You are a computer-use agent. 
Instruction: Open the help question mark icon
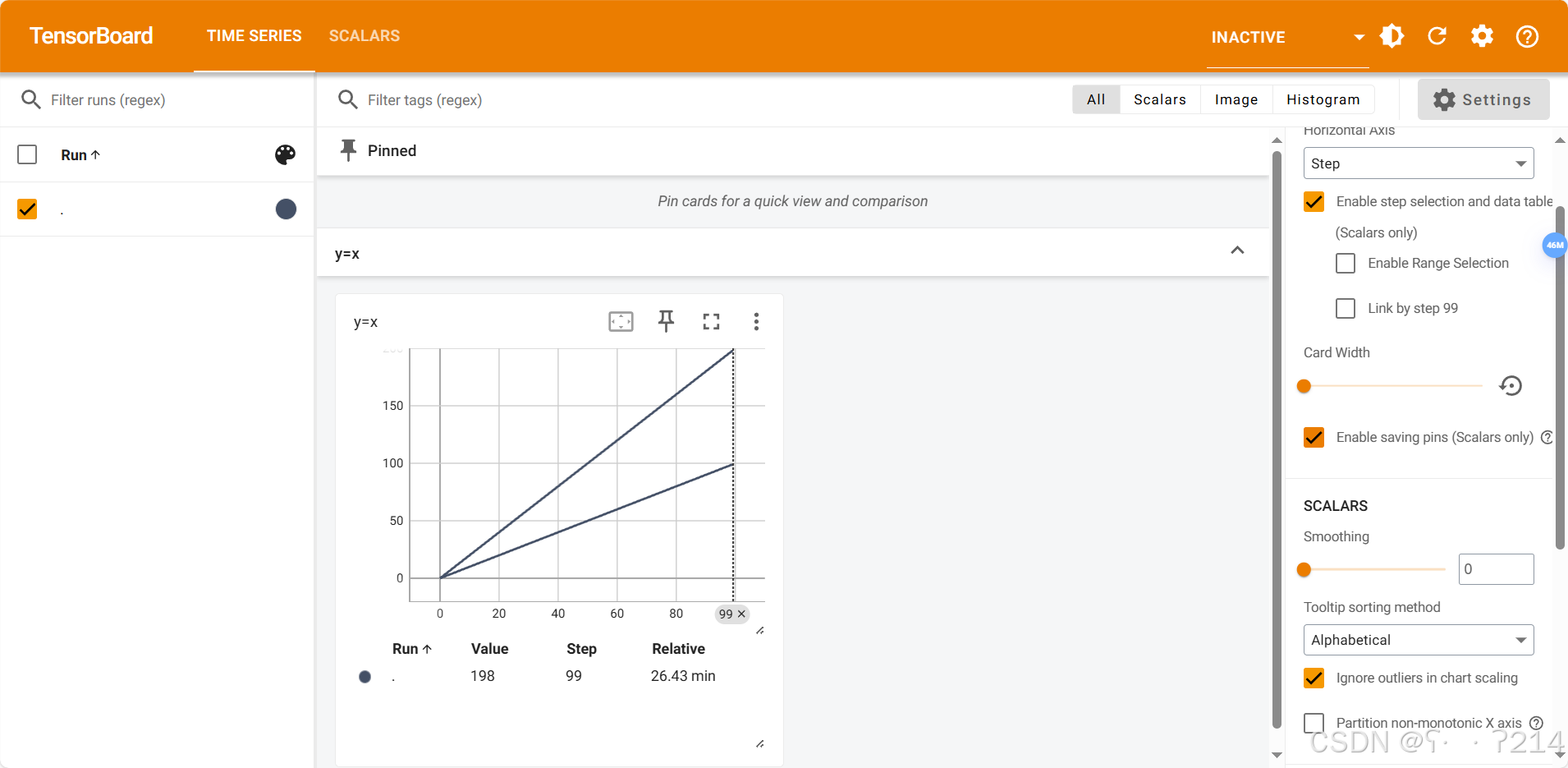pyautogui.click(x=1527, y=36)
